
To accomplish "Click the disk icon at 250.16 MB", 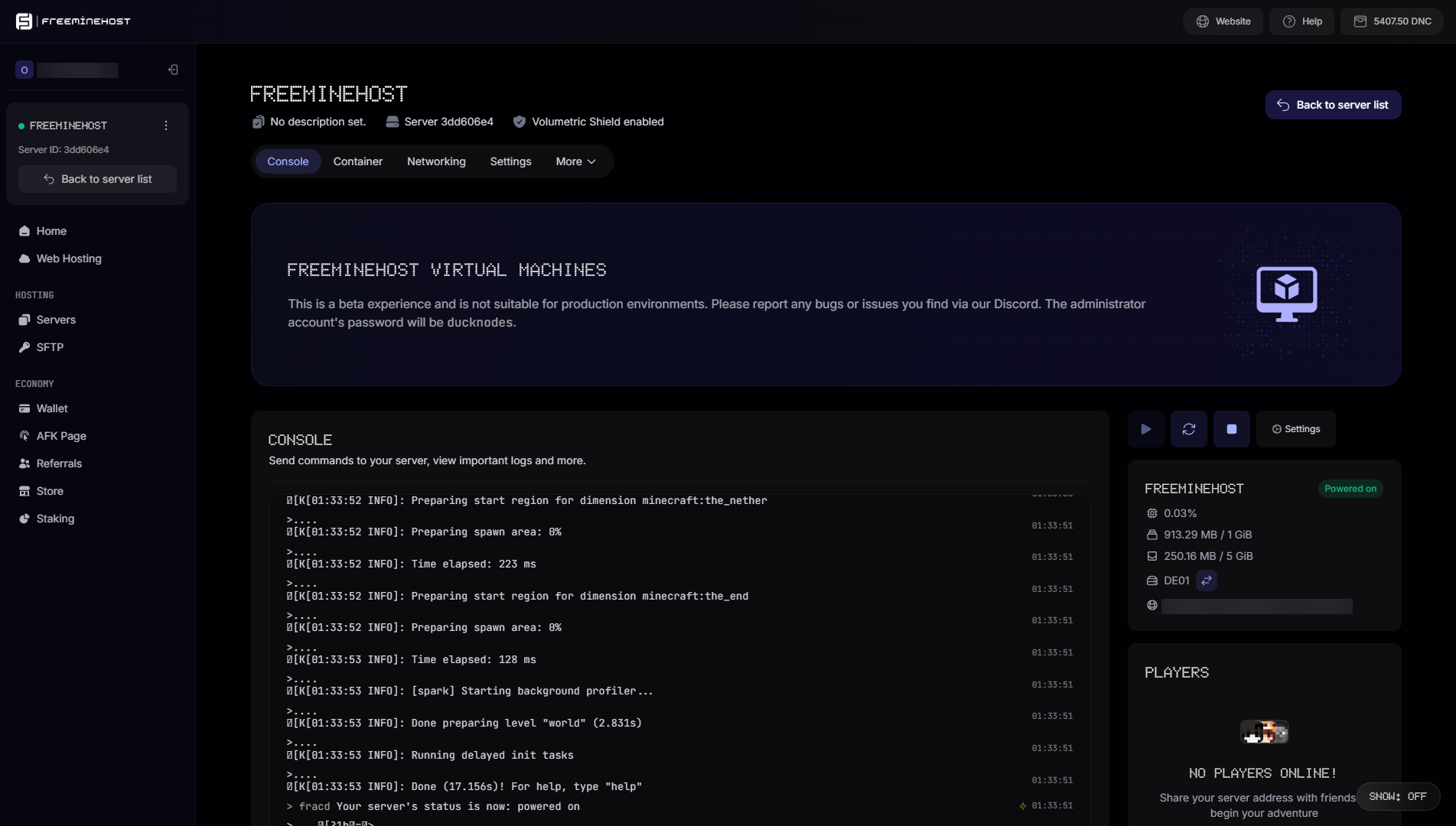I will point(1151,556).
